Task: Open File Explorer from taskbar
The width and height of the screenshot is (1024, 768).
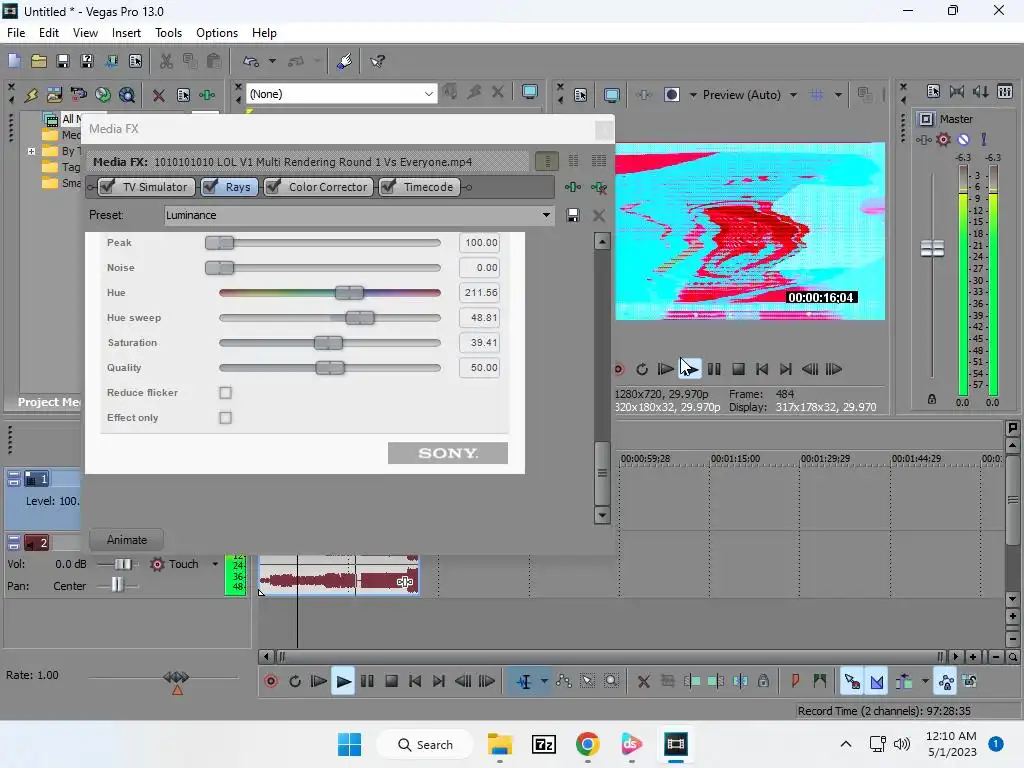Action: pos(500,744)
